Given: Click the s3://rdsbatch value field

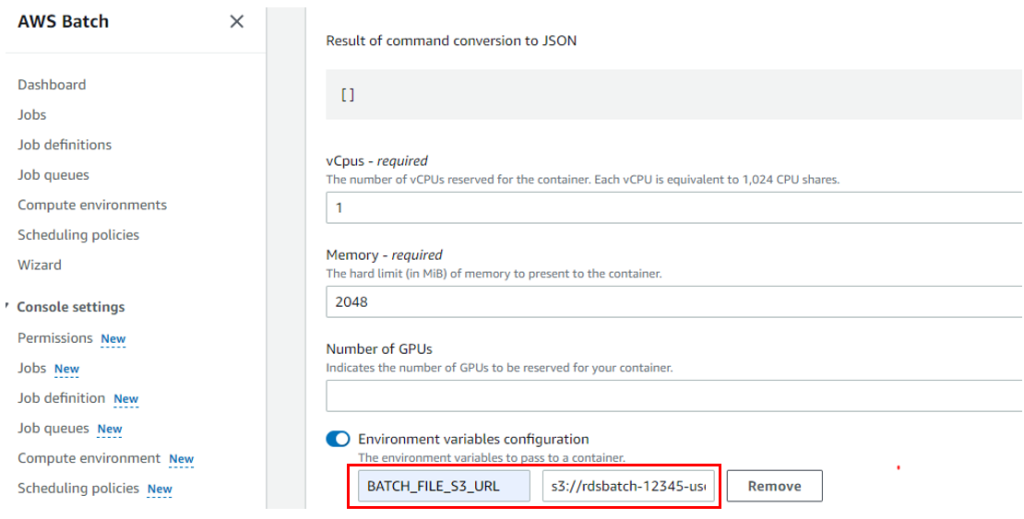Looking at the screenshot, I should [629, 487].
